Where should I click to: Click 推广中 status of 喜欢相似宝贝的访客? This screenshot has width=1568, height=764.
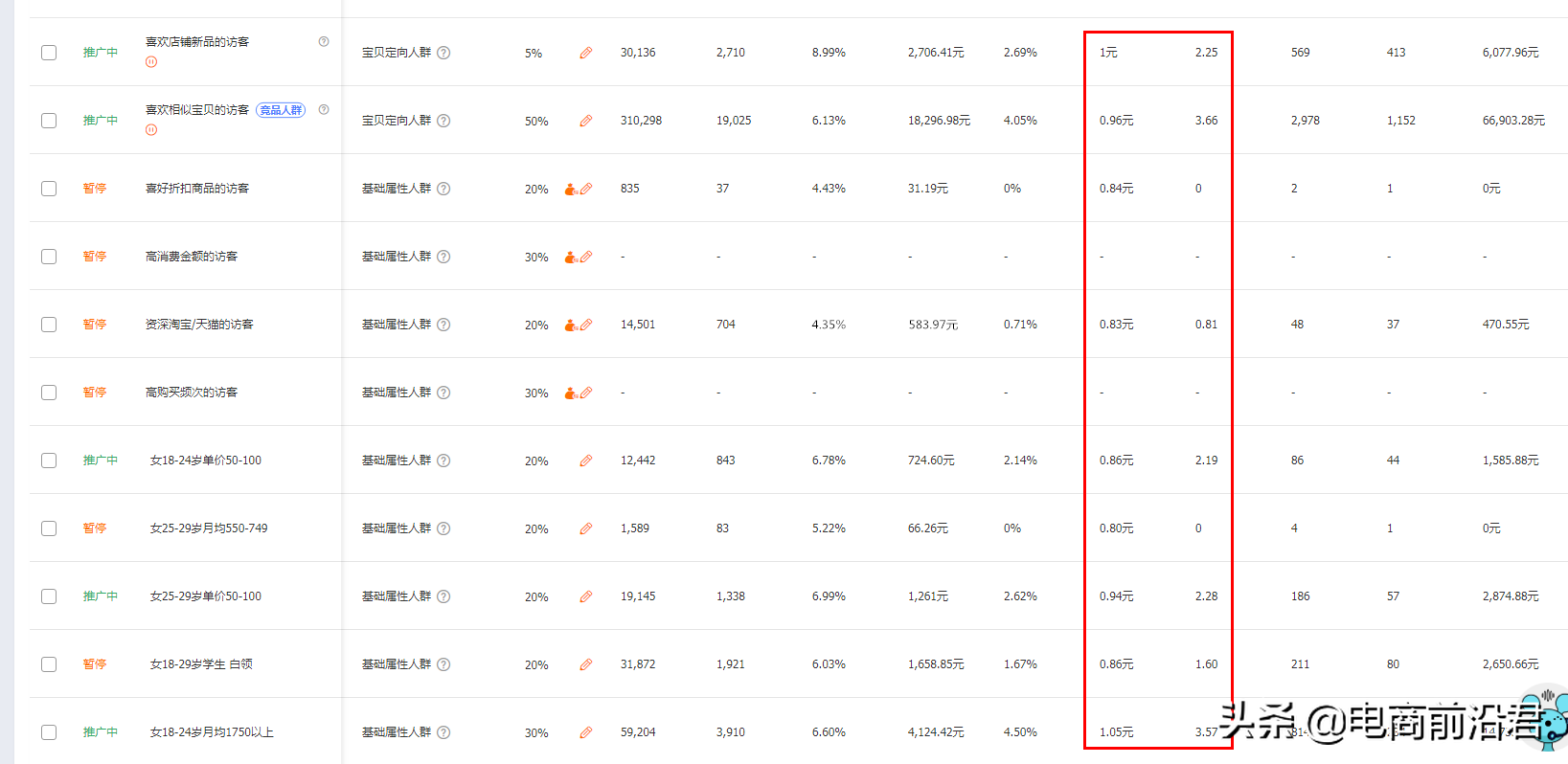pos(101,121)
